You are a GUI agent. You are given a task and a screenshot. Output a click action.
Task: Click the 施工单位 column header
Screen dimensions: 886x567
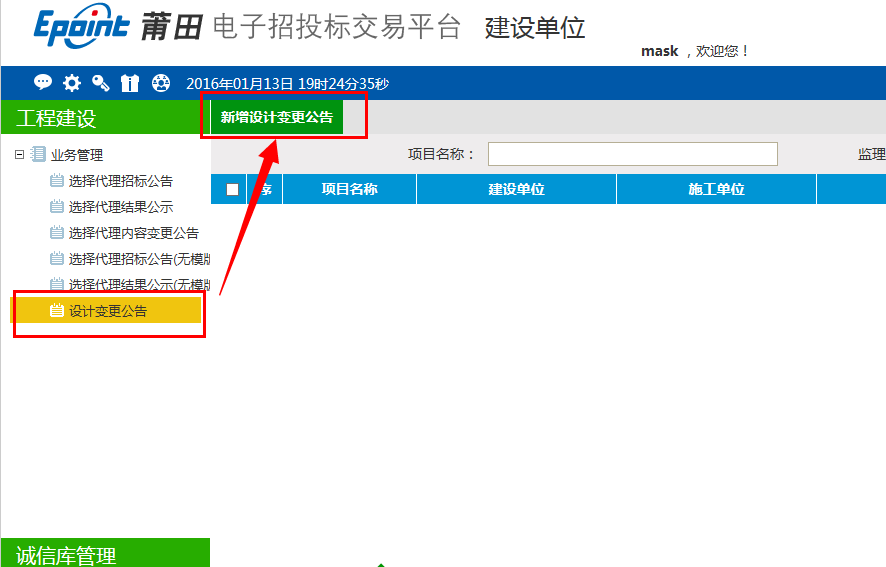pyautogui.click(x=716, y=189)
